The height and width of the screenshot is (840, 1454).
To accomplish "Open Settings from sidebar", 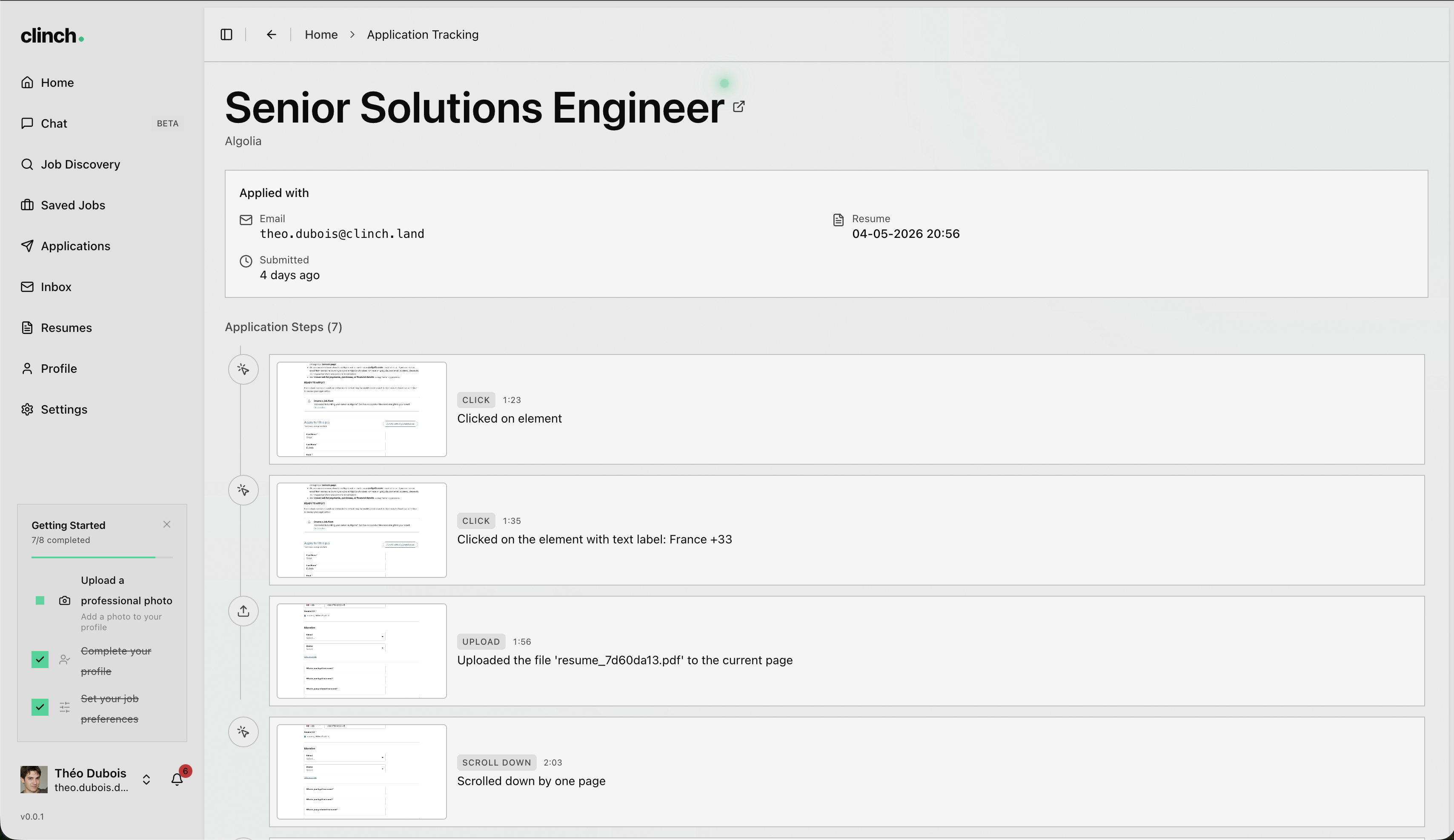I will coord(102,410).
